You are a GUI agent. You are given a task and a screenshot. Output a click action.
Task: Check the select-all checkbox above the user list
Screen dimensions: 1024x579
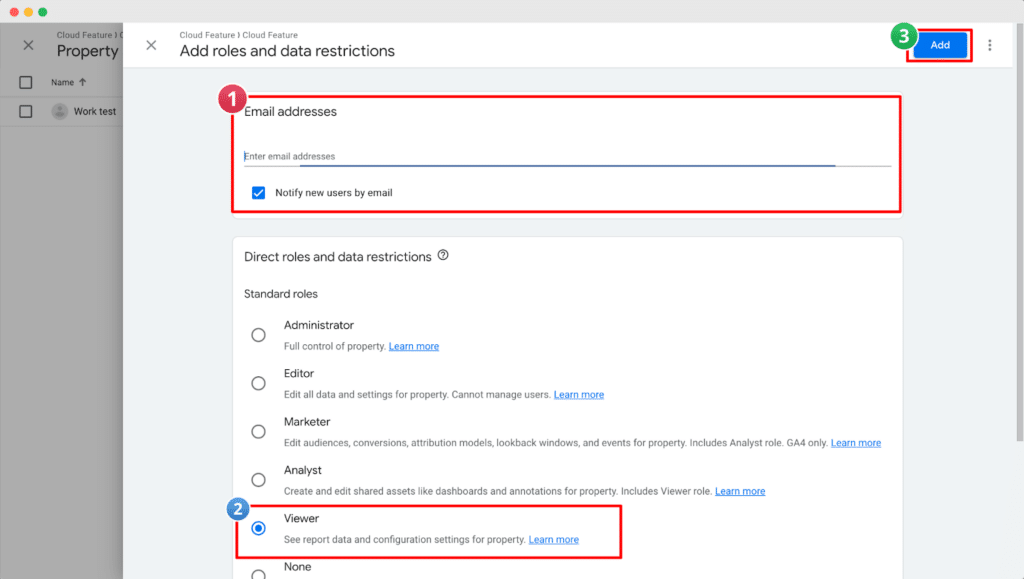coord(25,82)
